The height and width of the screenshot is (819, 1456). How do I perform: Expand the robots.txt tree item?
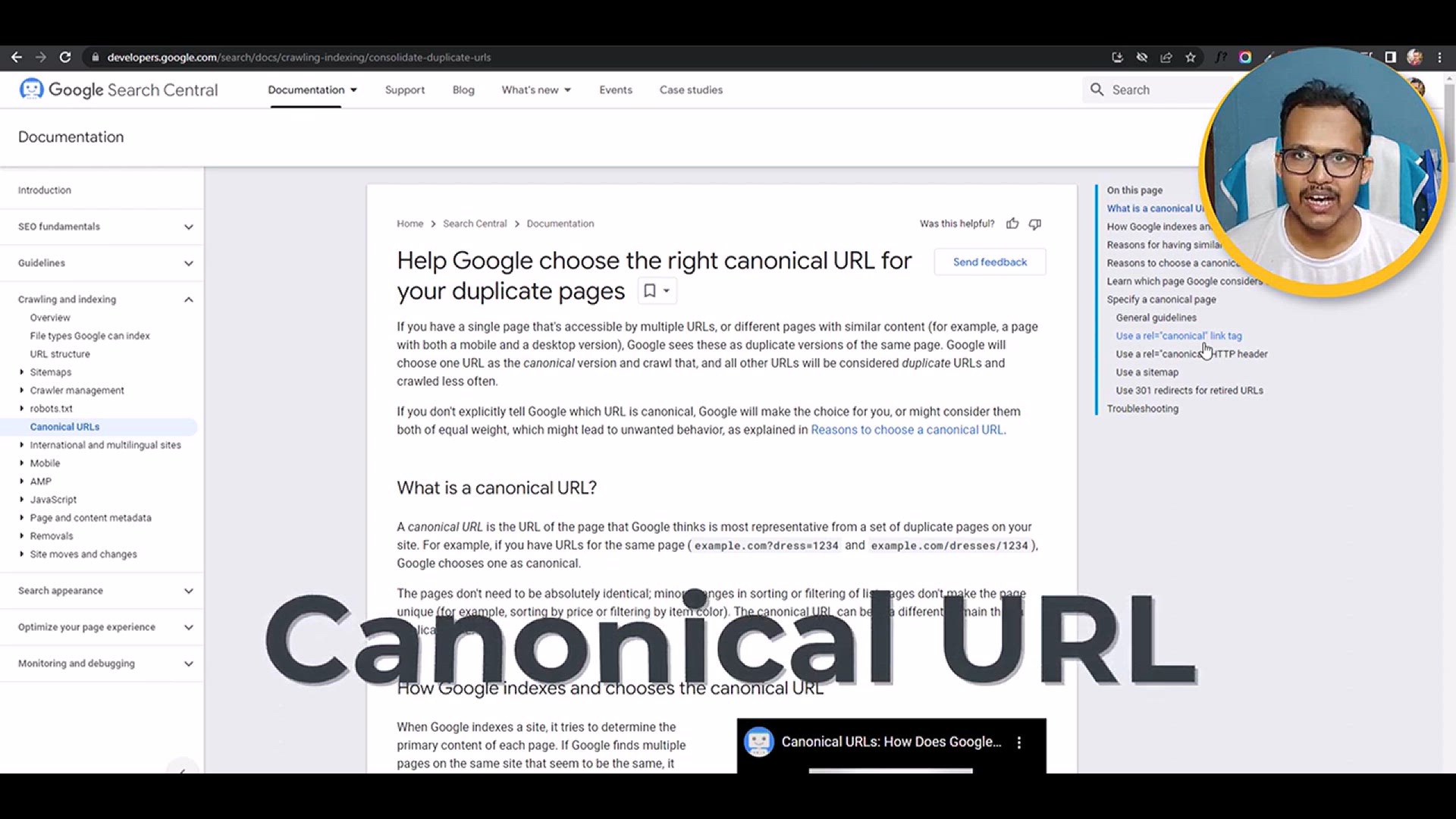coord(21,409)
